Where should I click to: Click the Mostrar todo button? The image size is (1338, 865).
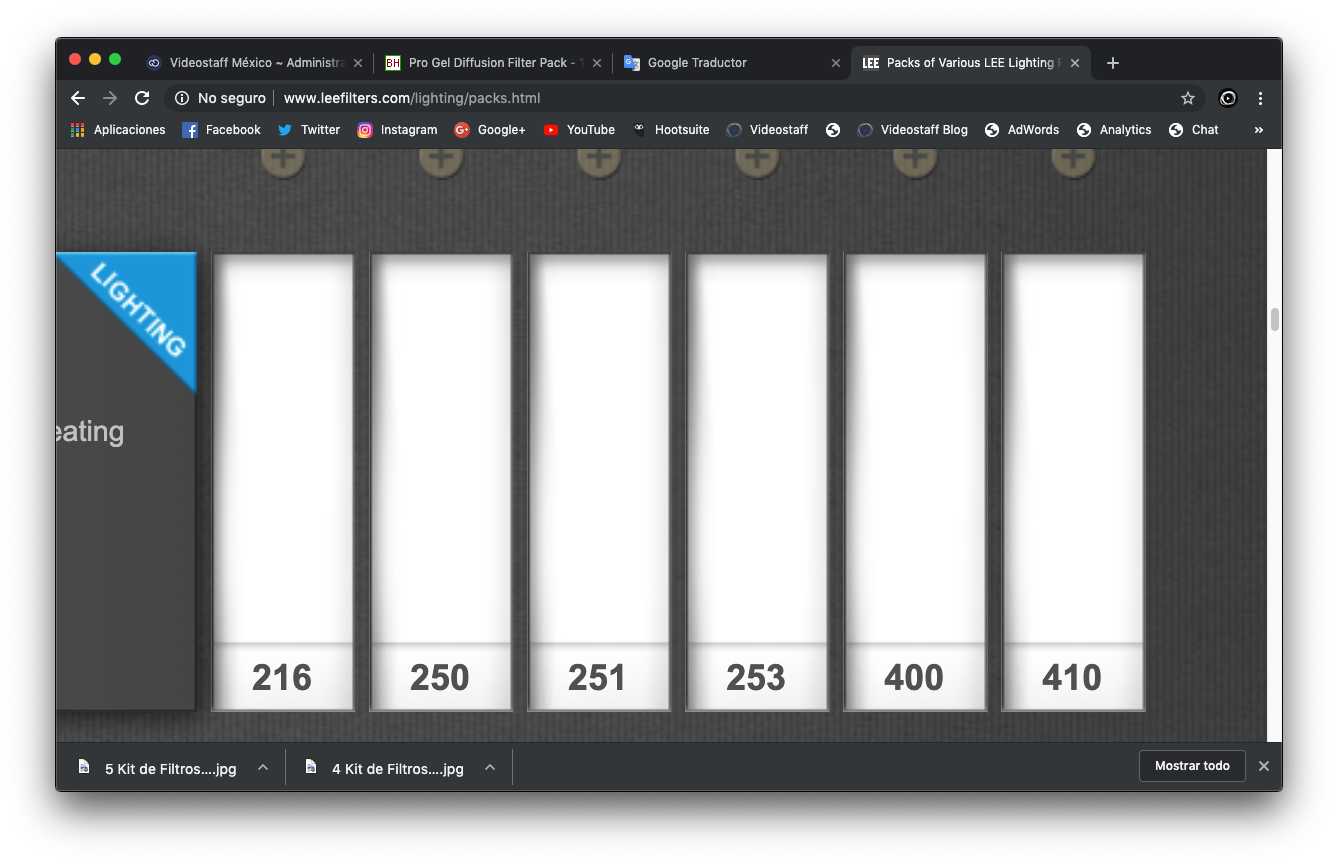pyautogui.click(x=1192, y=766)
